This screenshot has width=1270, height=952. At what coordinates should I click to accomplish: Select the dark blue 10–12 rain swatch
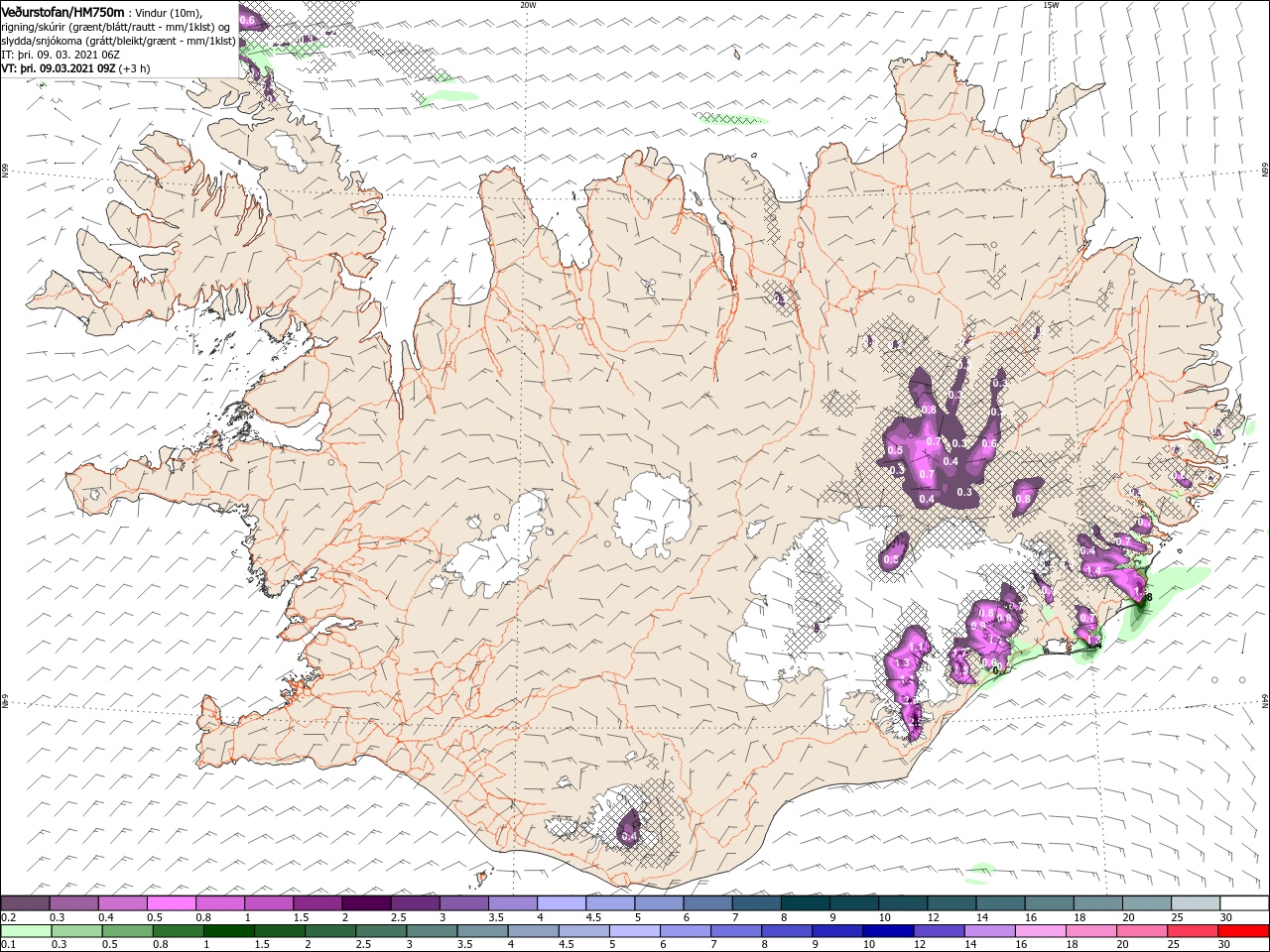point(886,931)
